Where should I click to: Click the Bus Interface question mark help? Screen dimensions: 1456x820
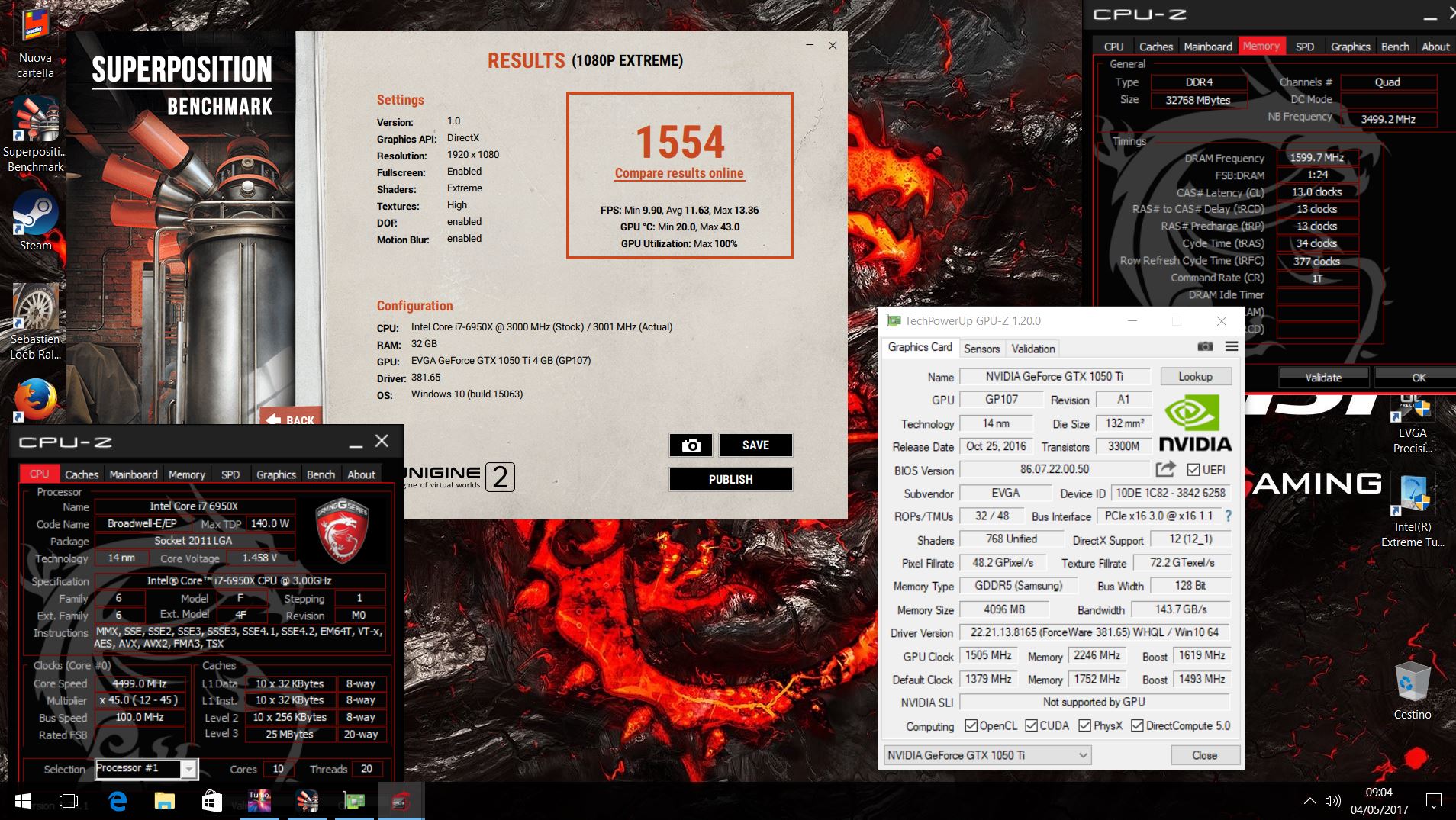1229,516
